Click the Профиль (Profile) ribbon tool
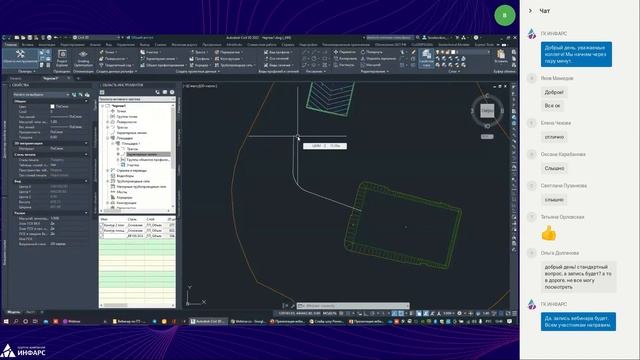640x360 pixels. (x=200, y=59)
